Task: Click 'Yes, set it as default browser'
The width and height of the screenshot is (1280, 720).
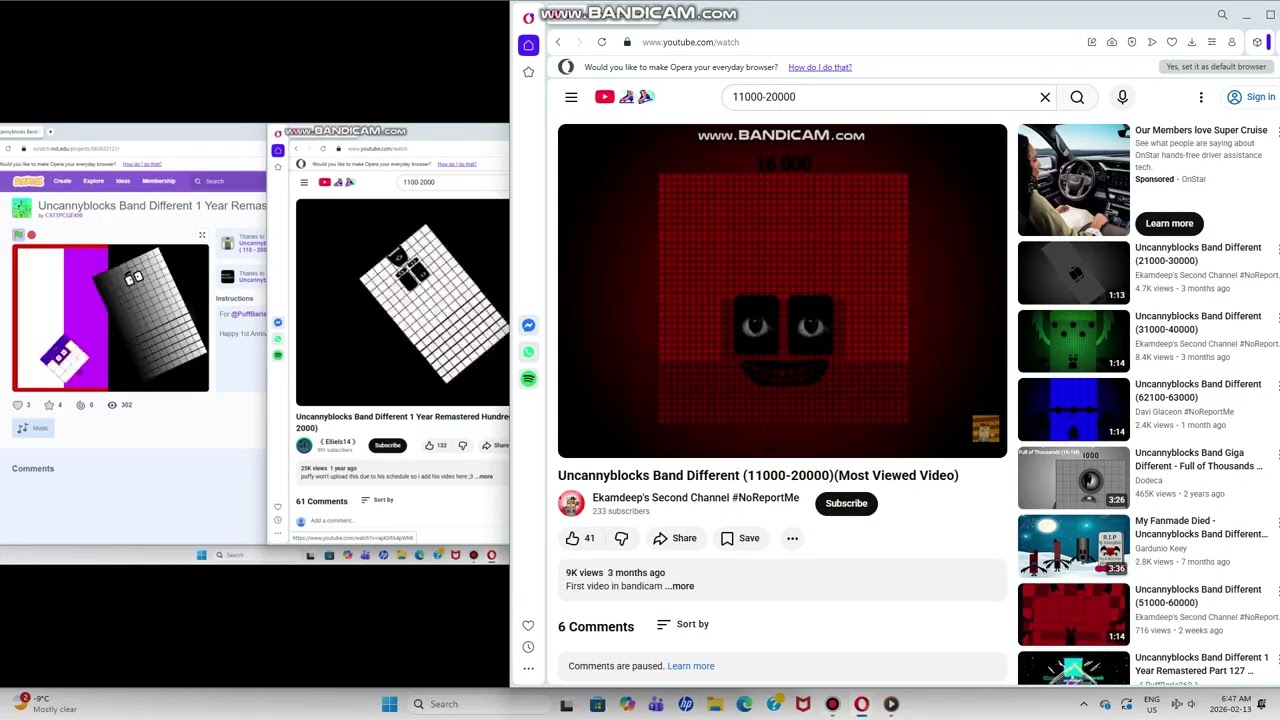Action: [1216, 67]
